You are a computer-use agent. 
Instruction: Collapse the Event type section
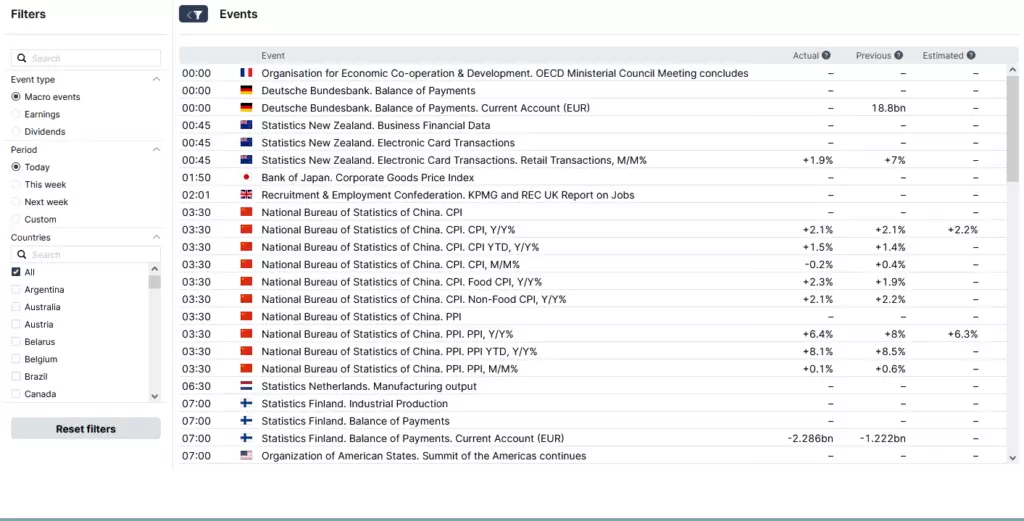(156, 79)
